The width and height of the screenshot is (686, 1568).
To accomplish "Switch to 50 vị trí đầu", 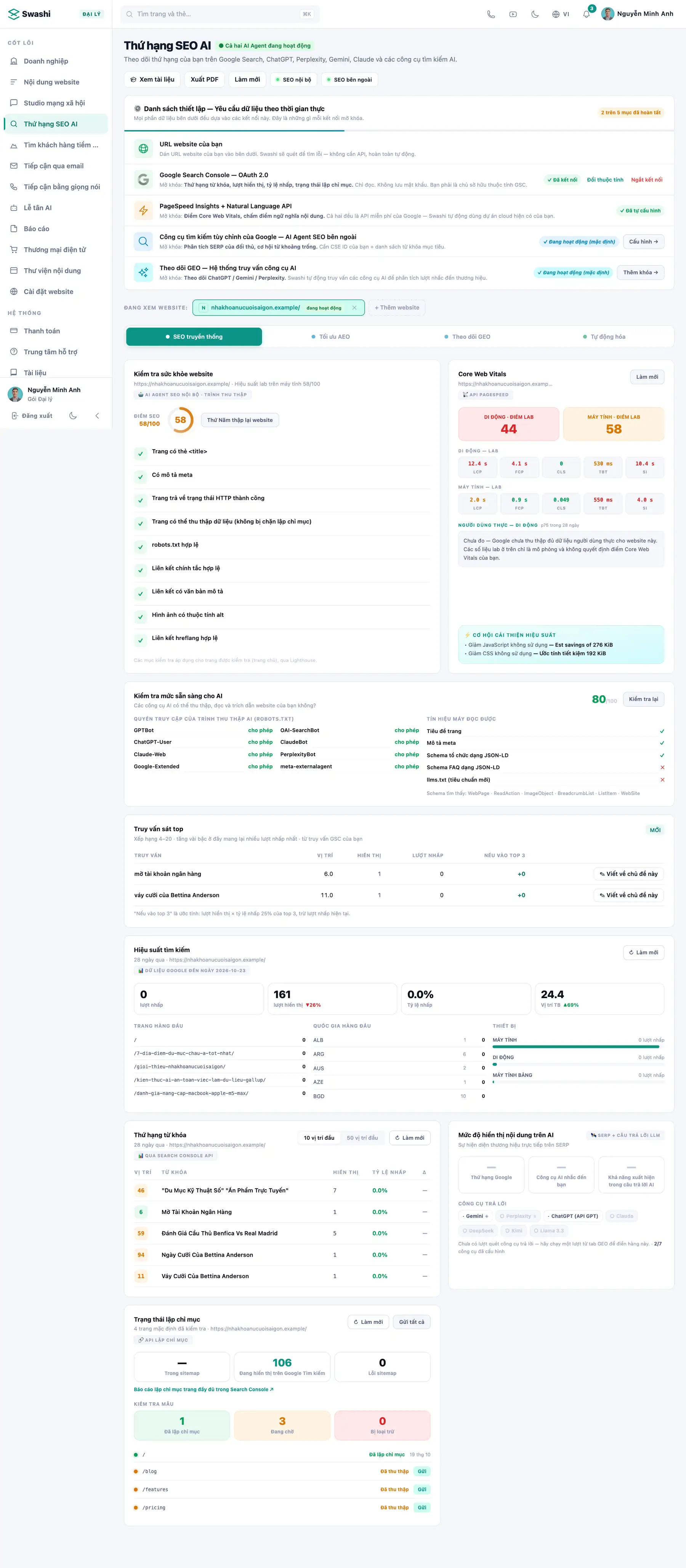I will (362, 1138).
